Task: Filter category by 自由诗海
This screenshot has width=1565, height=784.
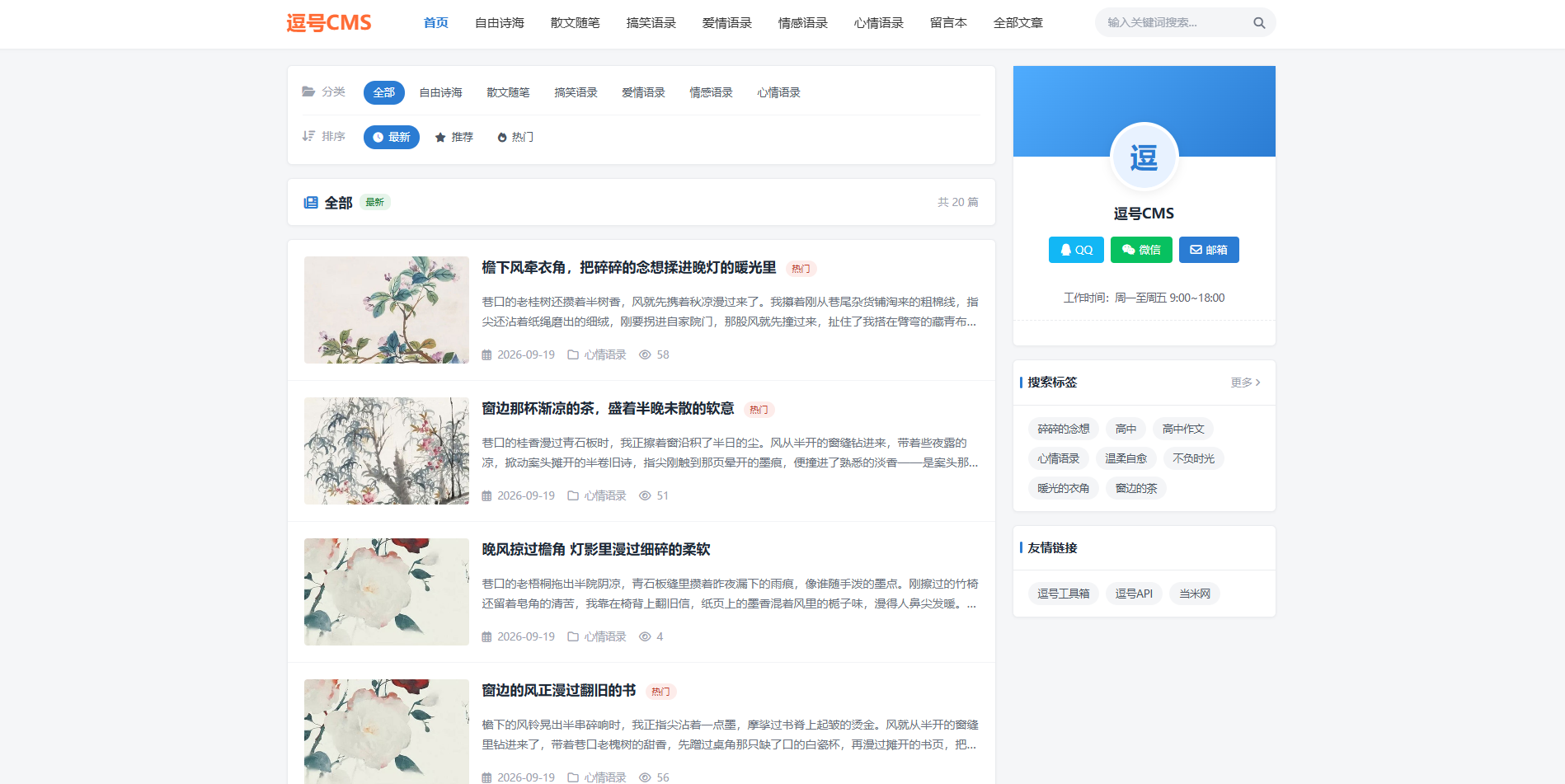Action: [x=440, y=92]
